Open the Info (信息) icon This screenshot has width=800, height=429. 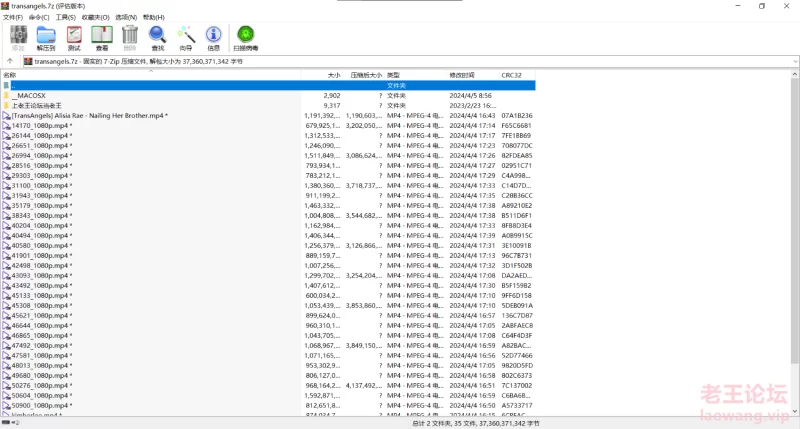tap(213, 38)
